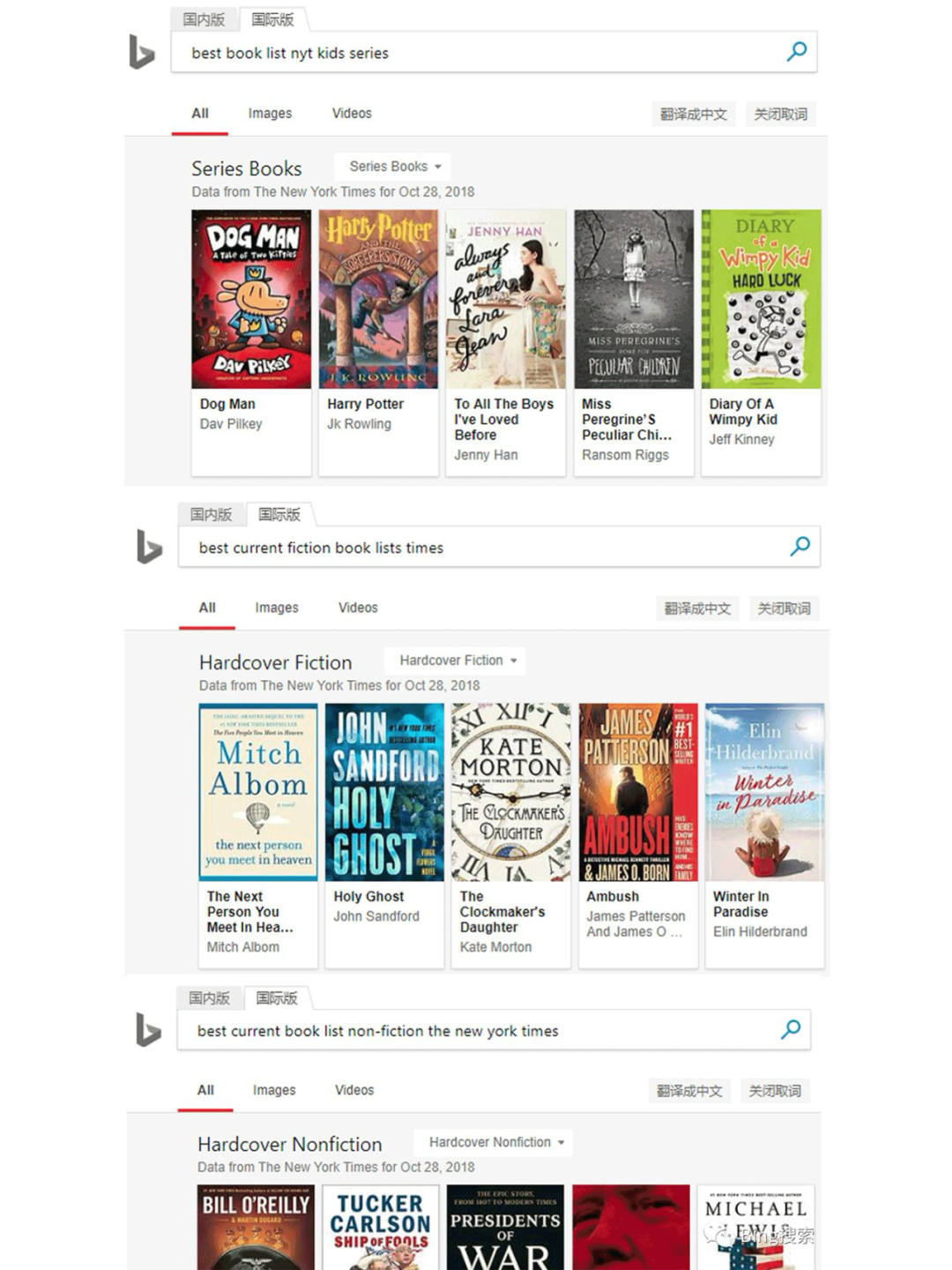Switch to 国内版 tab above the kids series search
The width and height of the screenshot is (952, 1270).
tap(205, 19)
